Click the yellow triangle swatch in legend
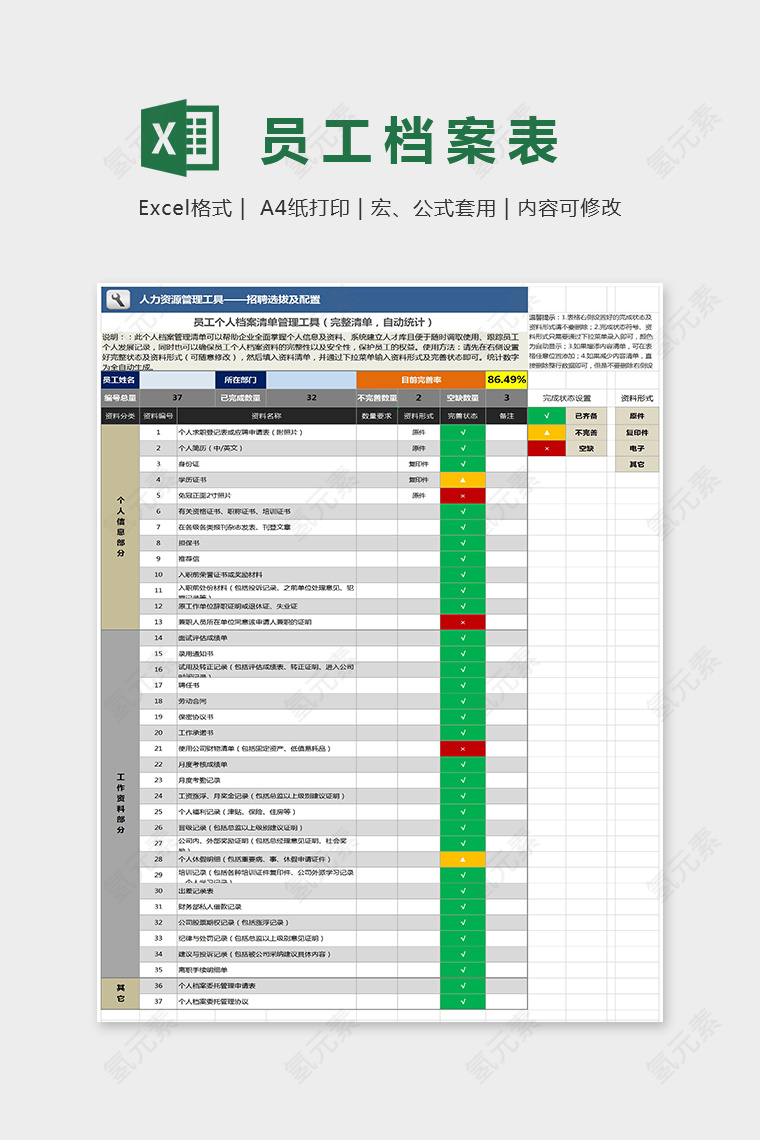The image size is (760, 1140). point(547,433)
